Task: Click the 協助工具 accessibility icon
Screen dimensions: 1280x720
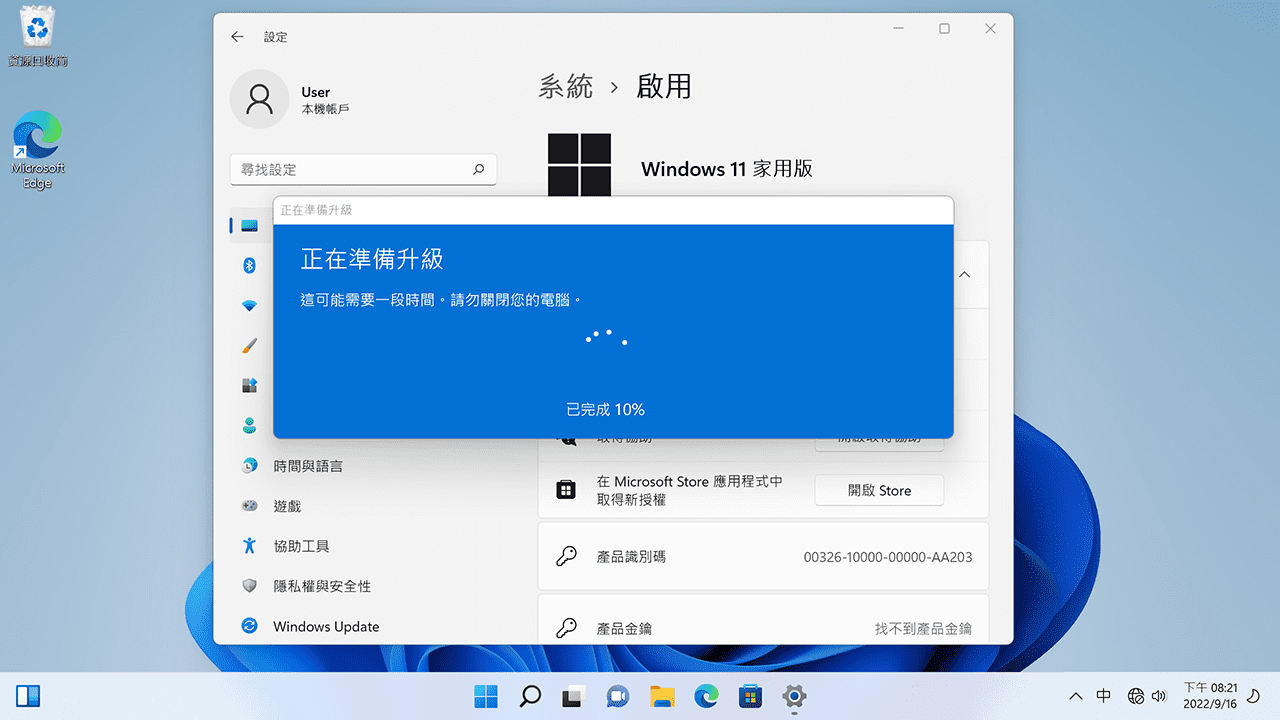Action: (249, 545)
